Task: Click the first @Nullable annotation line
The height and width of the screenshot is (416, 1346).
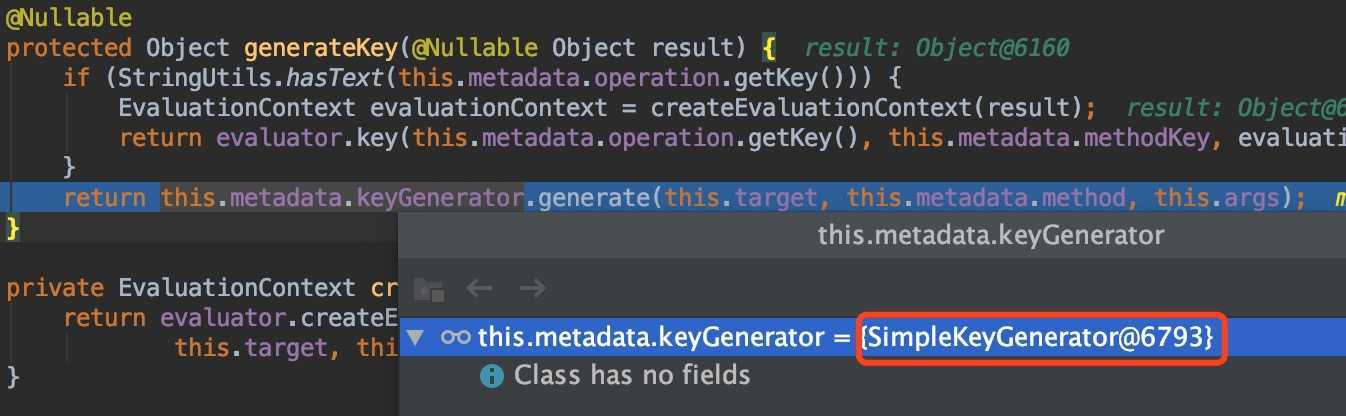Action: (x=69, y=18)
